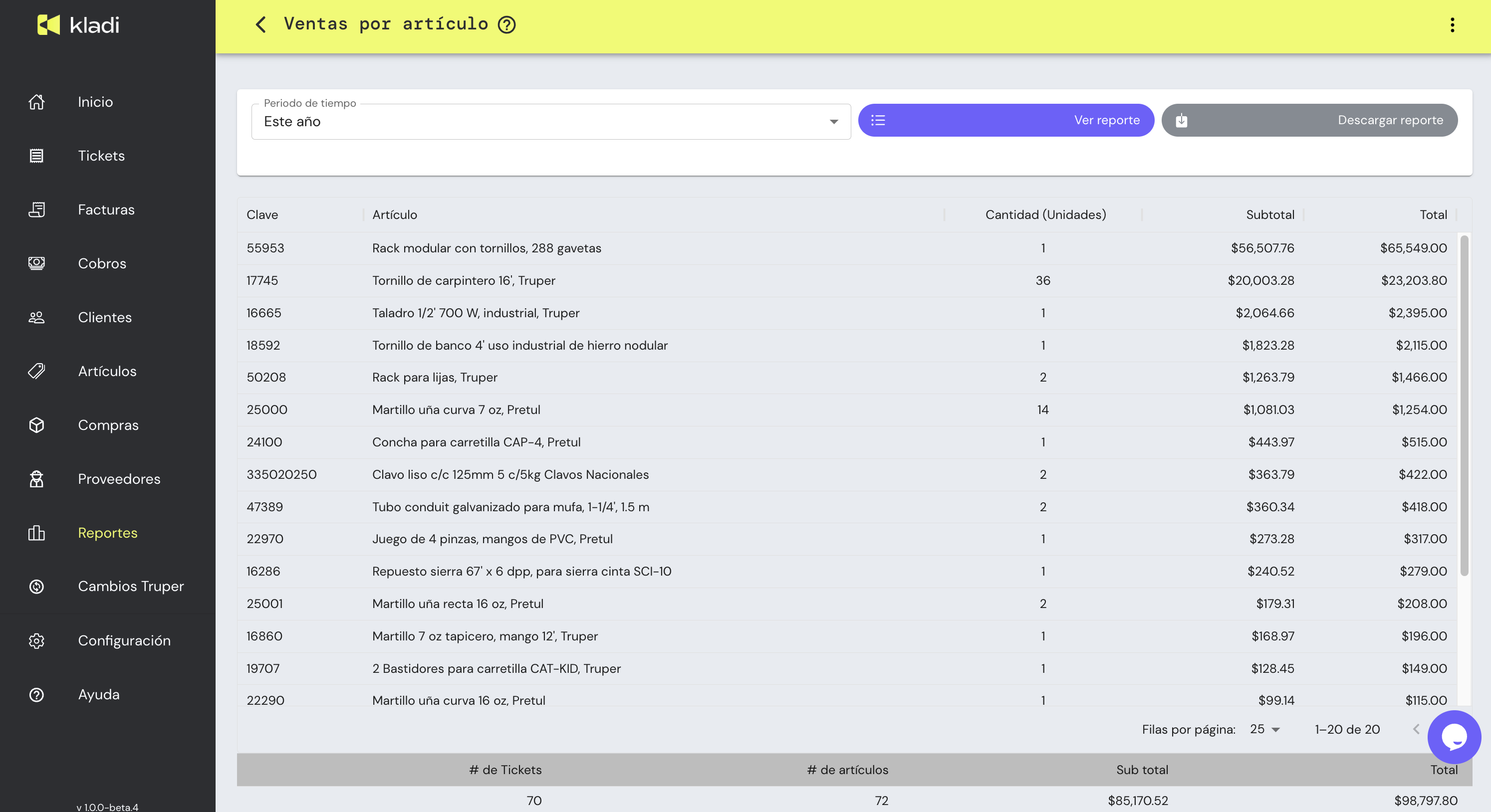Viewport: 1491px width, 812px height.
Task: Click the Cobros cash icon in the sidebar
Action: click(36, 263)
